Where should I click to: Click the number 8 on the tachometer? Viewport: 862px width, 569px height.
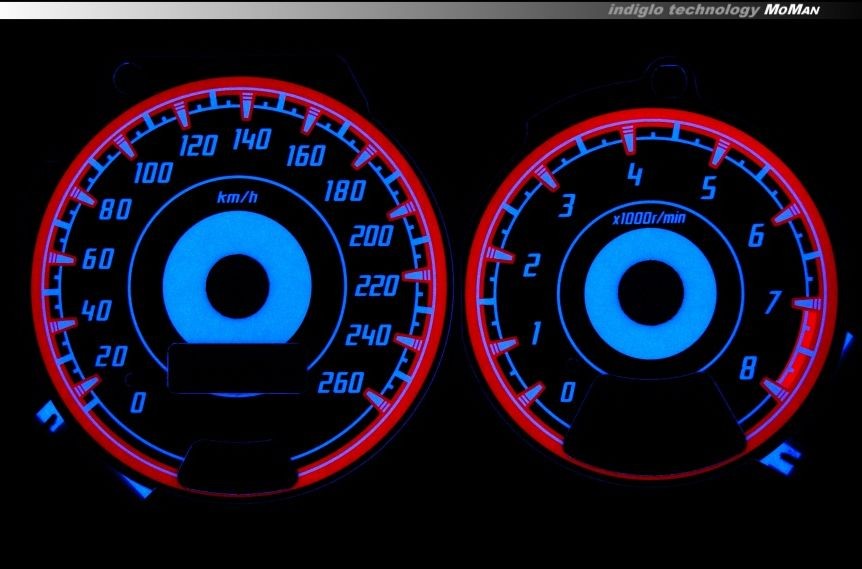[747, 368]
